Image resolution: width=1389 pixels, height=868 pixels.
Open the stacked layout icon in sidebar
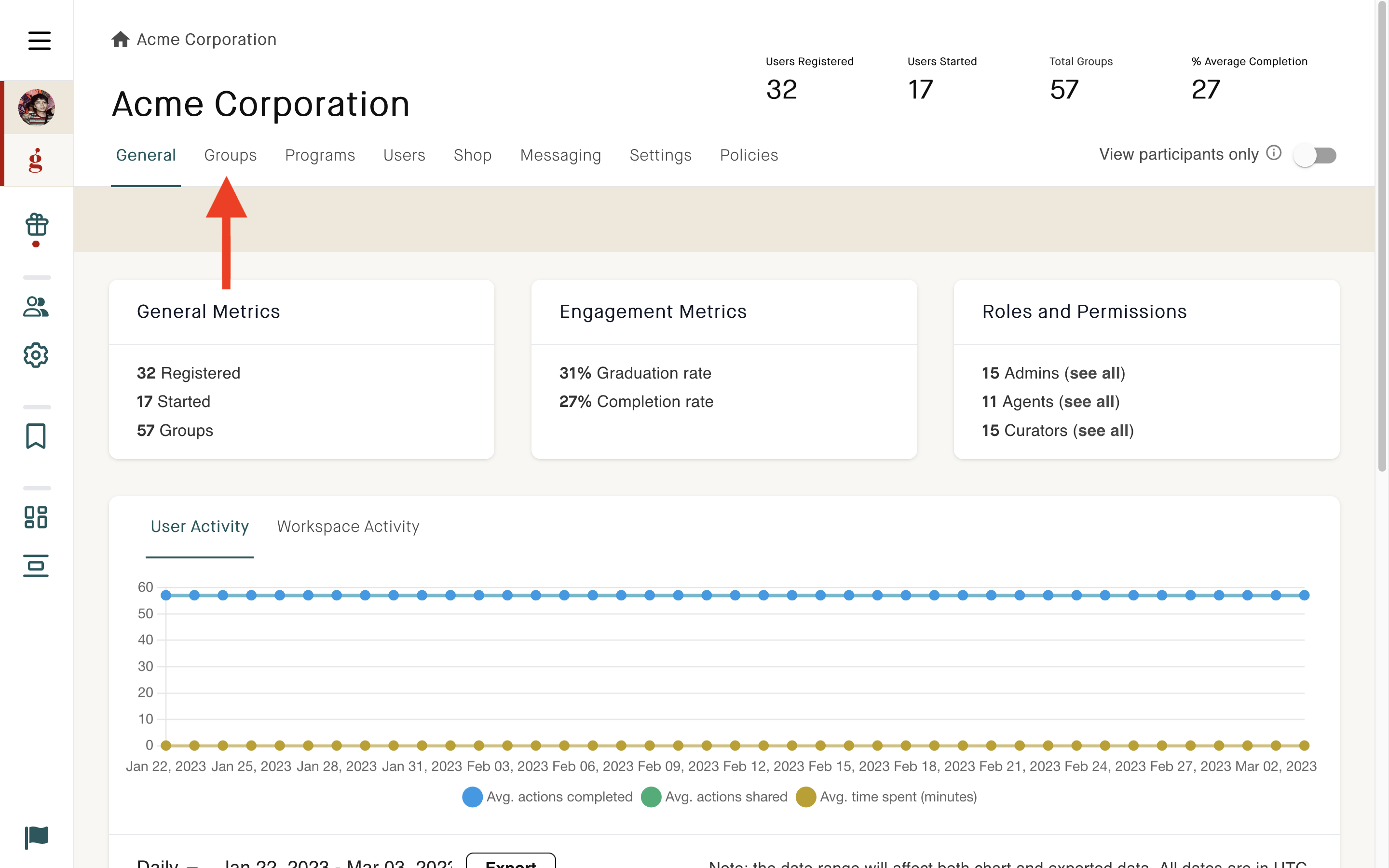[x=36, y=566]
